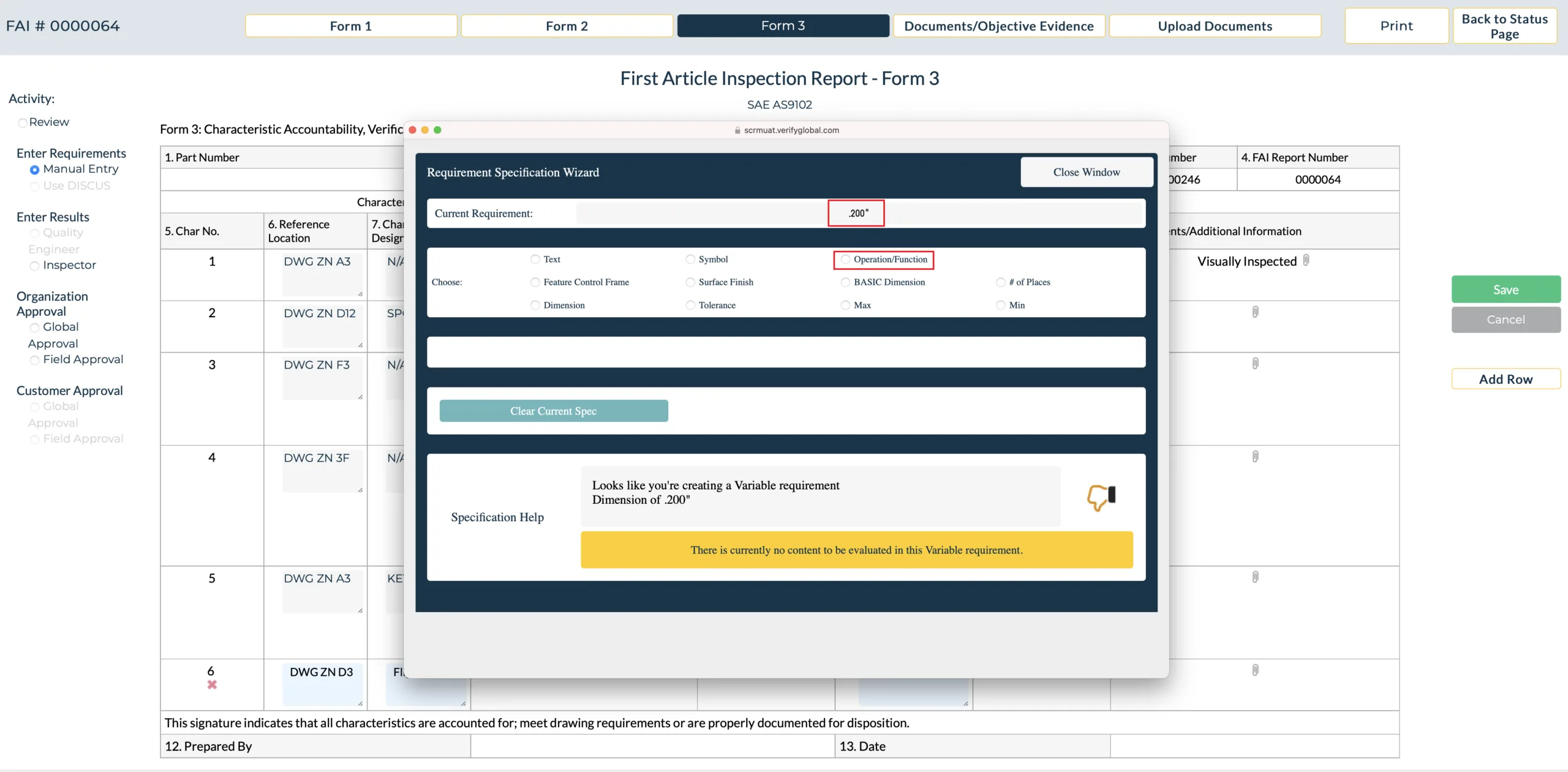Click the DWG ZN A3 reference field in row 5
This screenshot has width=1568, height=772.
[323, 591]
